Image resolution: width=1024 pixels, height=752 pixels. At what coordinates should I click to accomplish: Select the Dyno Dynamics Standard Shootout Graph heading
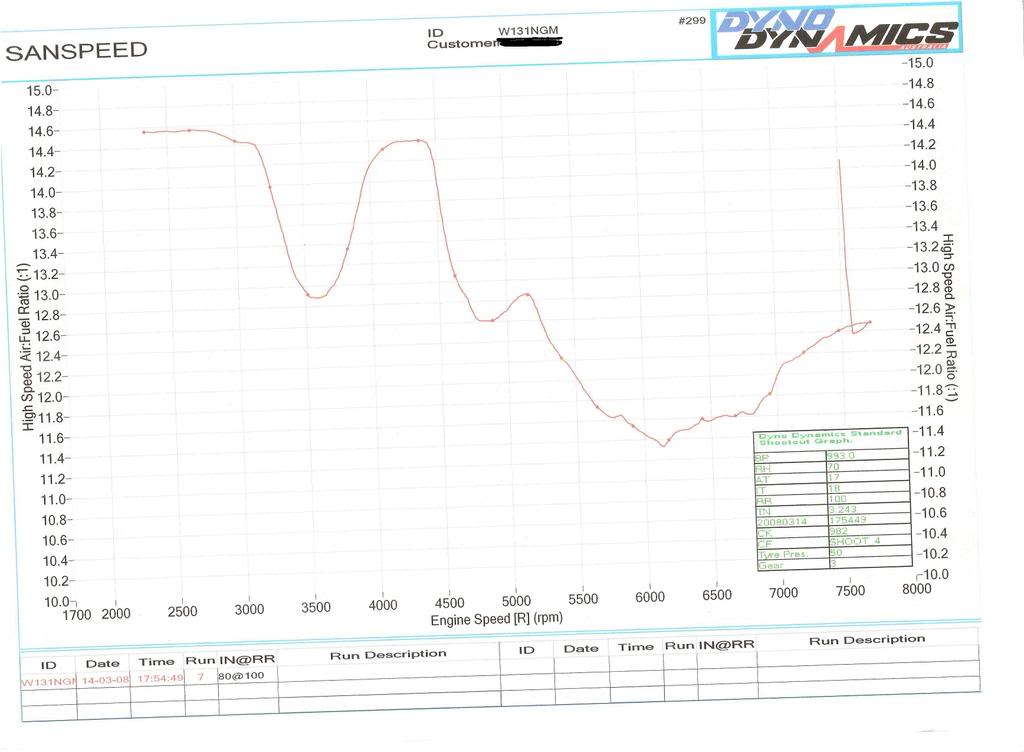pos(830,438)
